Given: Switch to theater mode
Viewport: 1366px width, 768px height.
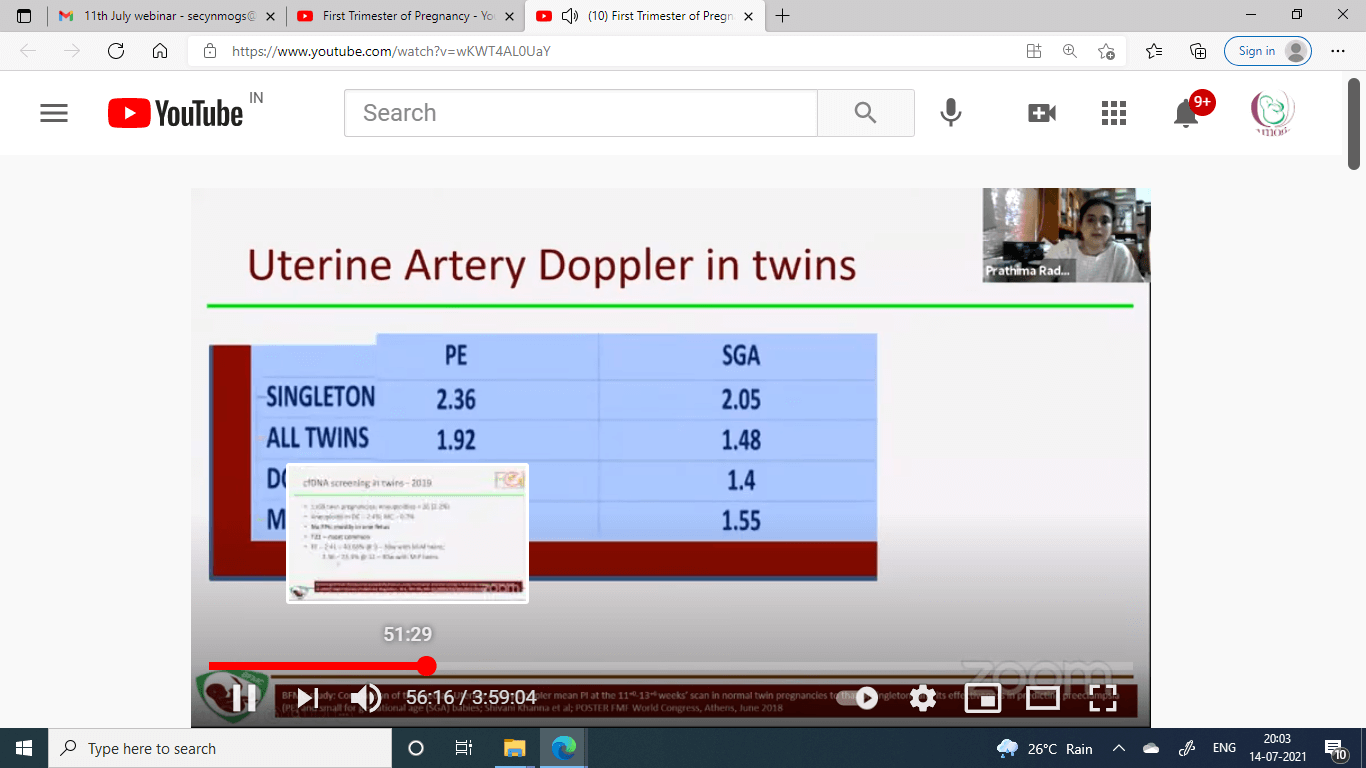Looking at the screenshot, I should (x=1042, y=697).
